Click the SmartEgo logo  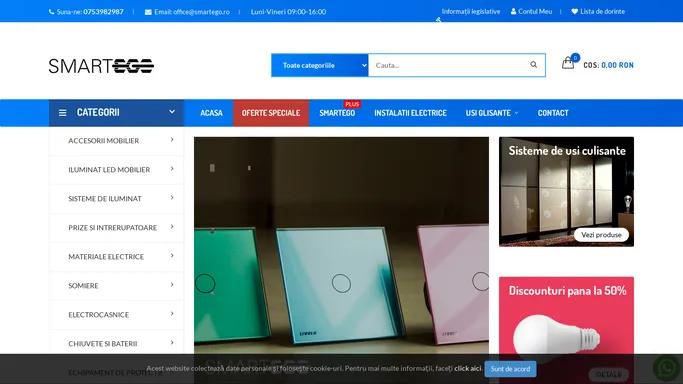pos(101,66)
